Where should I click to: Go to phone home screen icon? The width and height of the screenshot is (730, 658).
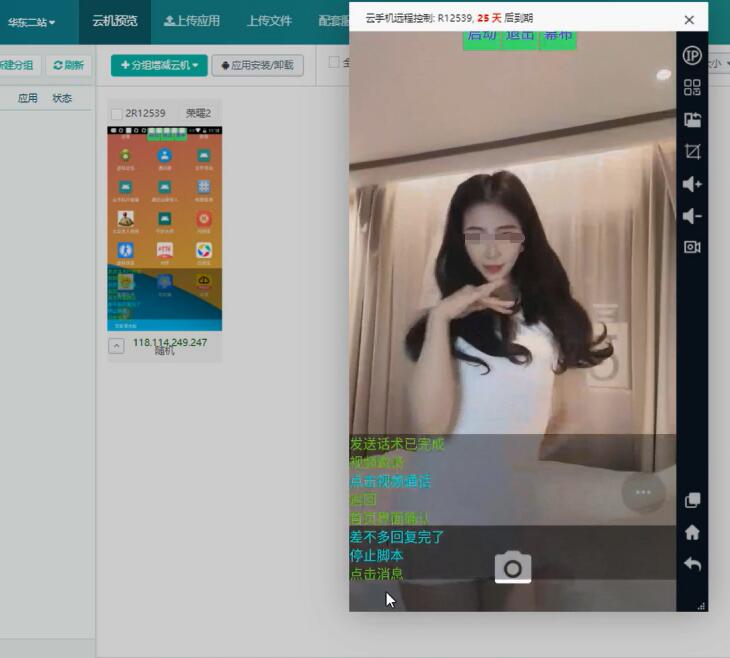(692, 532)
